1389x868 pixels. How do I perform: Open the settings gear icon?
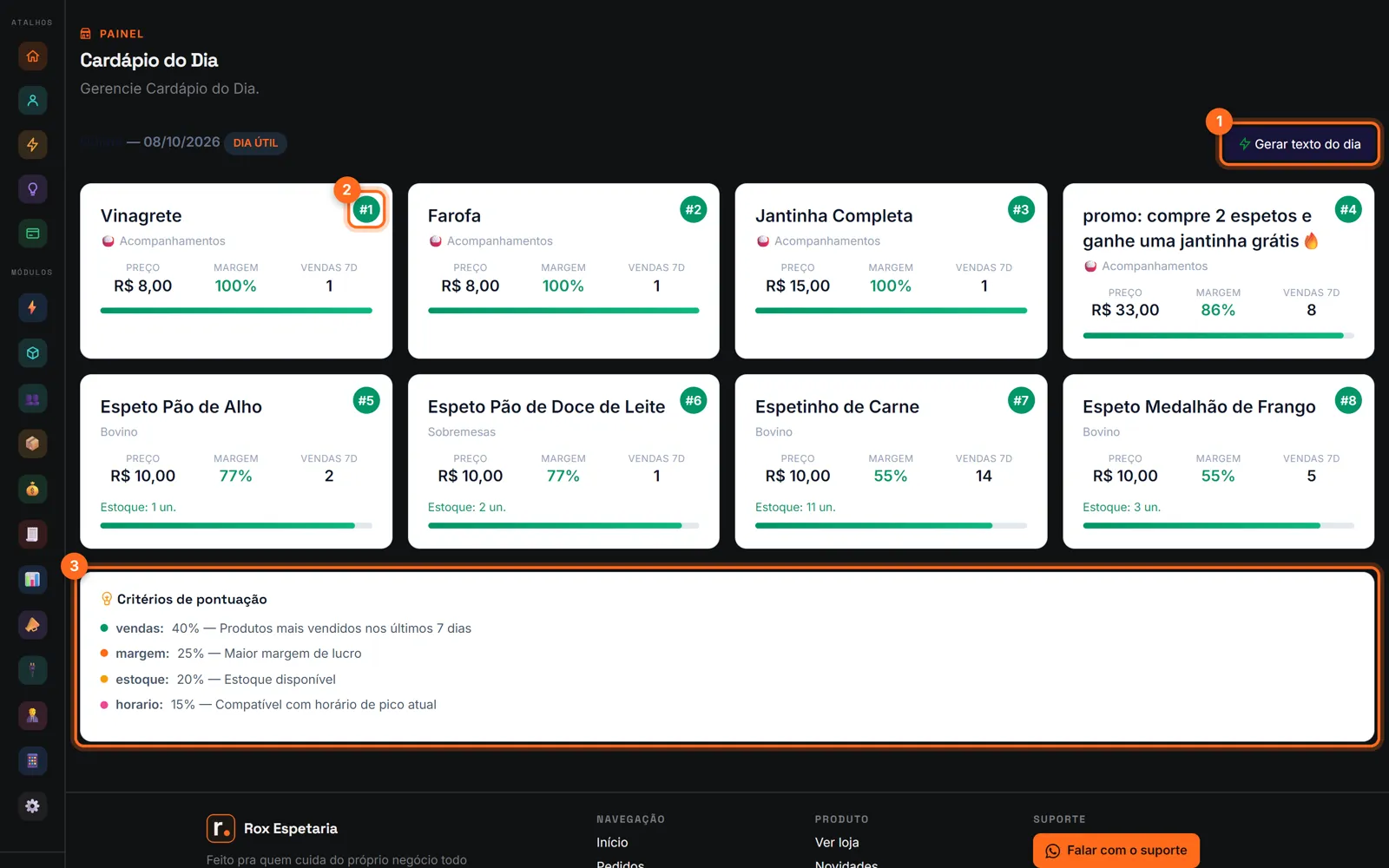(x=32, y=806)
